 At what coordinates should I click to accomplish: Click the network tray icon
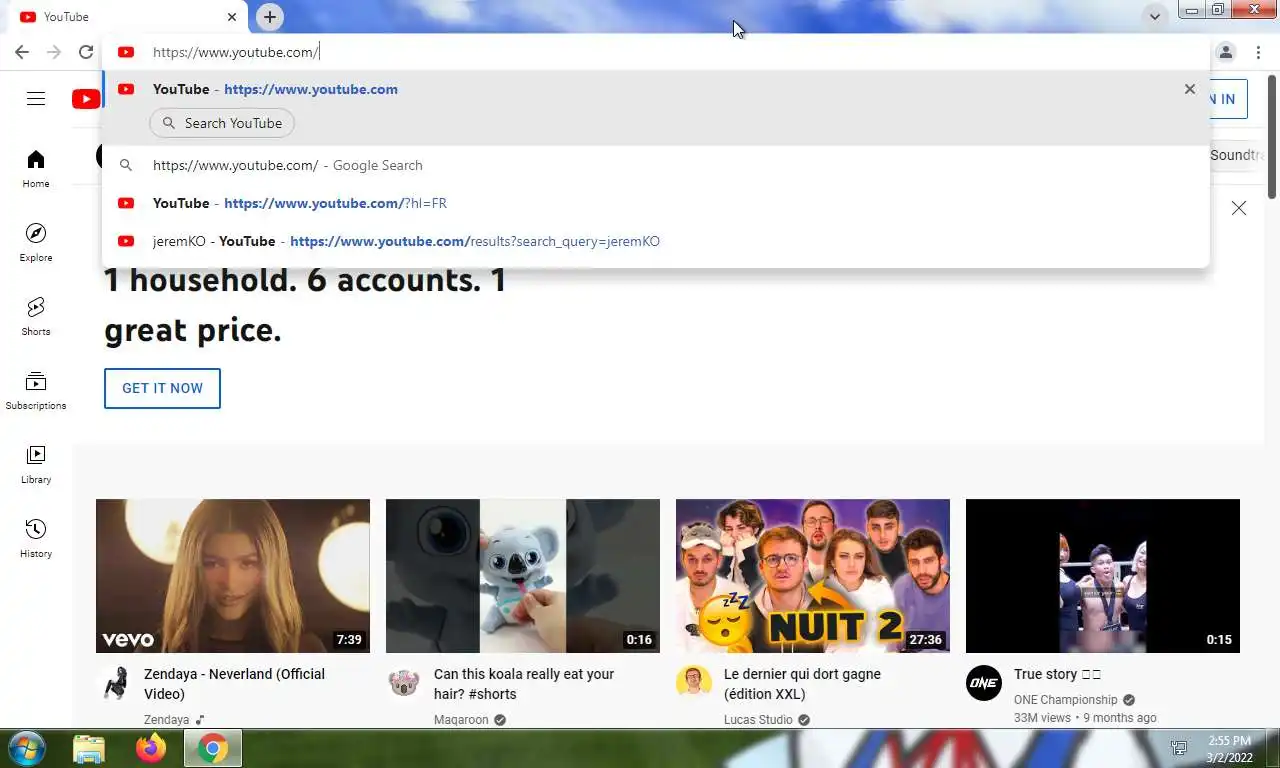(x=1179, y=748)
